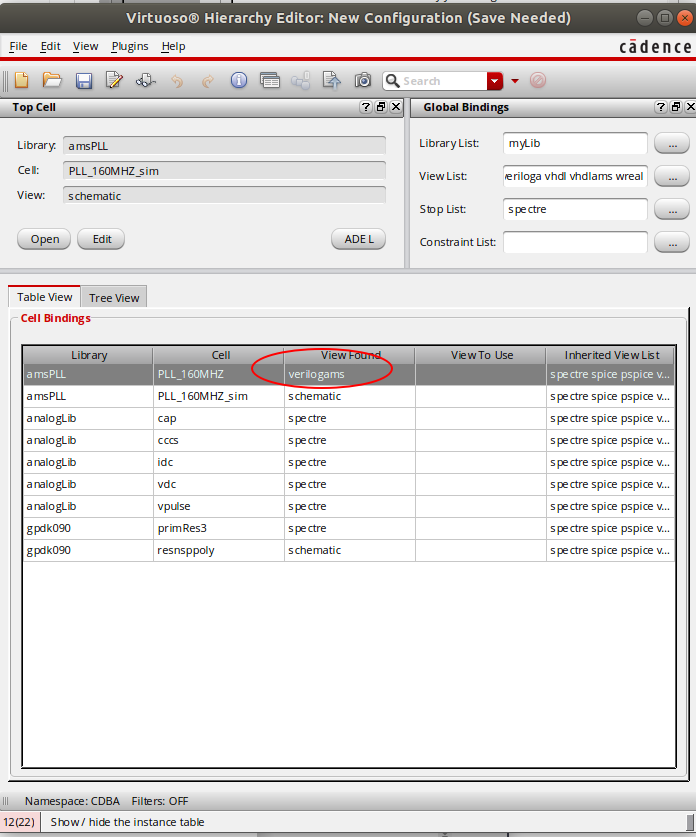This screenshot has width=696, height=837.
Task: Click the document with arrow toolbar icon
Action: coord(331,81)
